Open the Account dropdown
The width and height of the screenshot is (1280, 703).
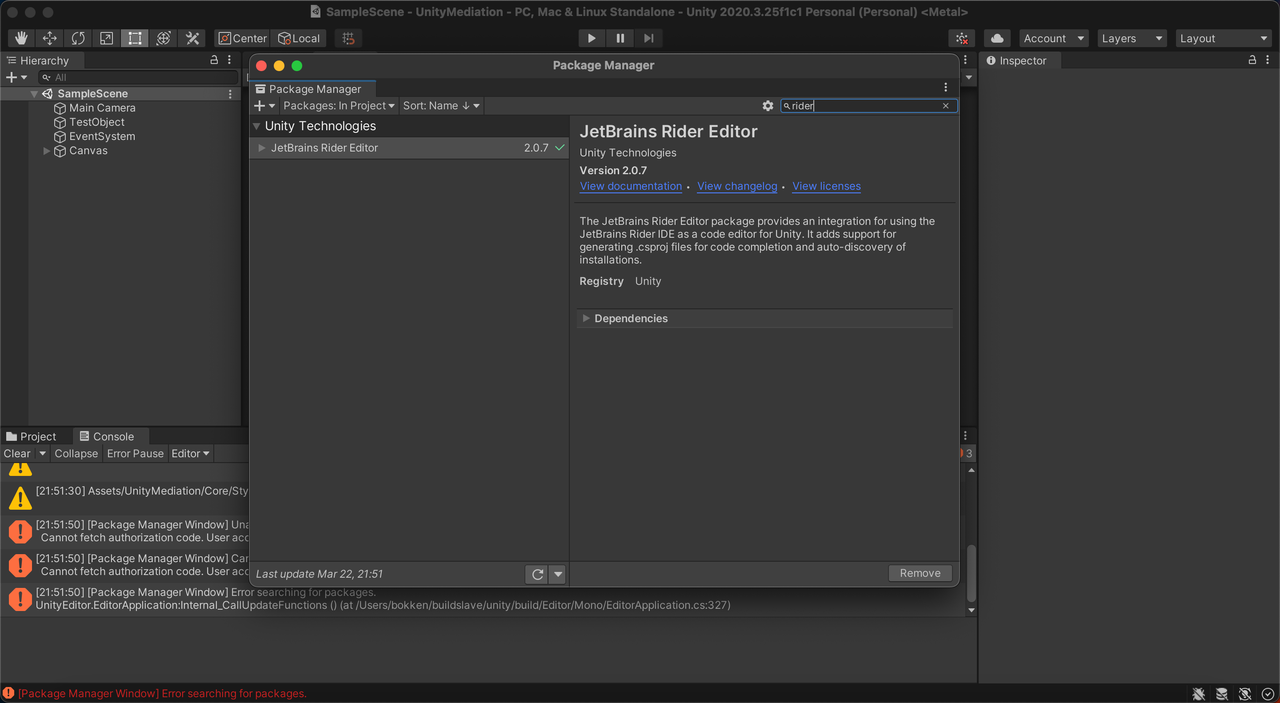(x=1054, y=38)
